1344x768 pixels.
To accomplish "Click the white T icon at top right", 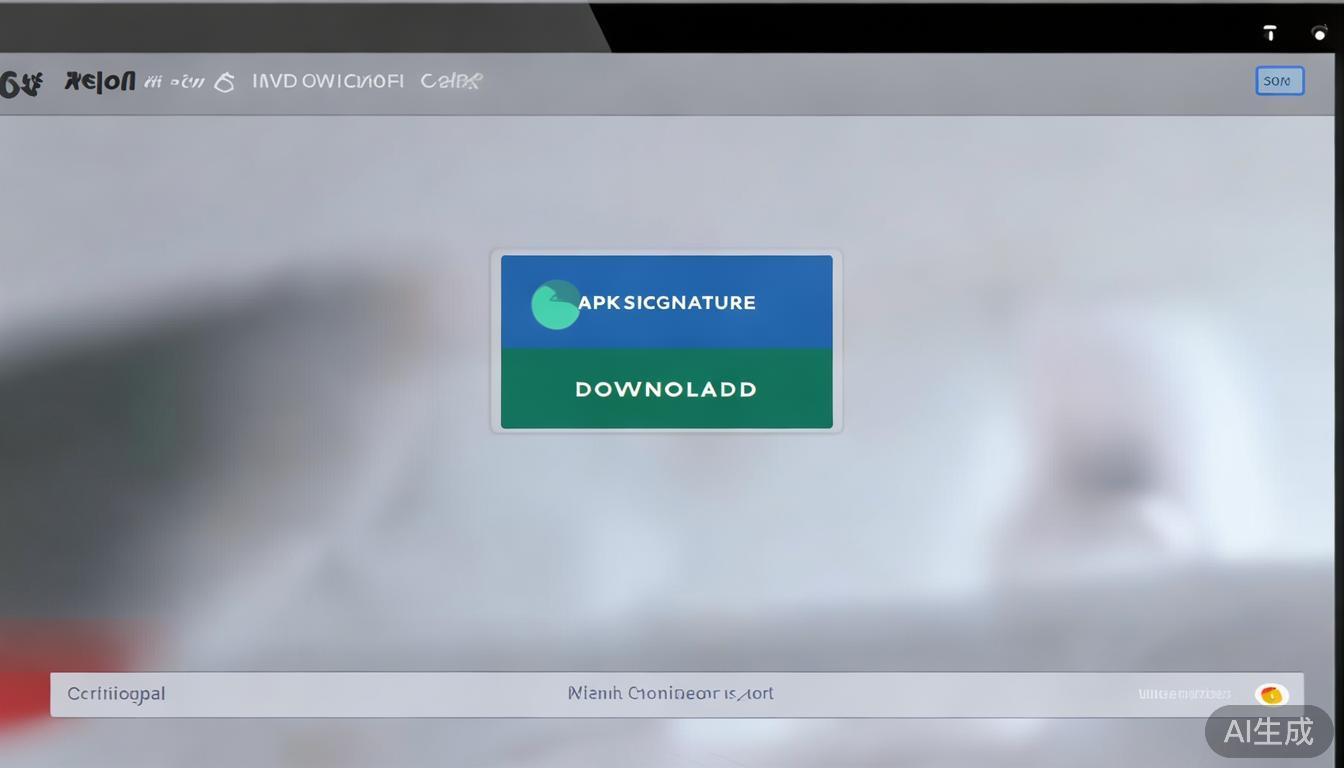I will (1270, 33).
